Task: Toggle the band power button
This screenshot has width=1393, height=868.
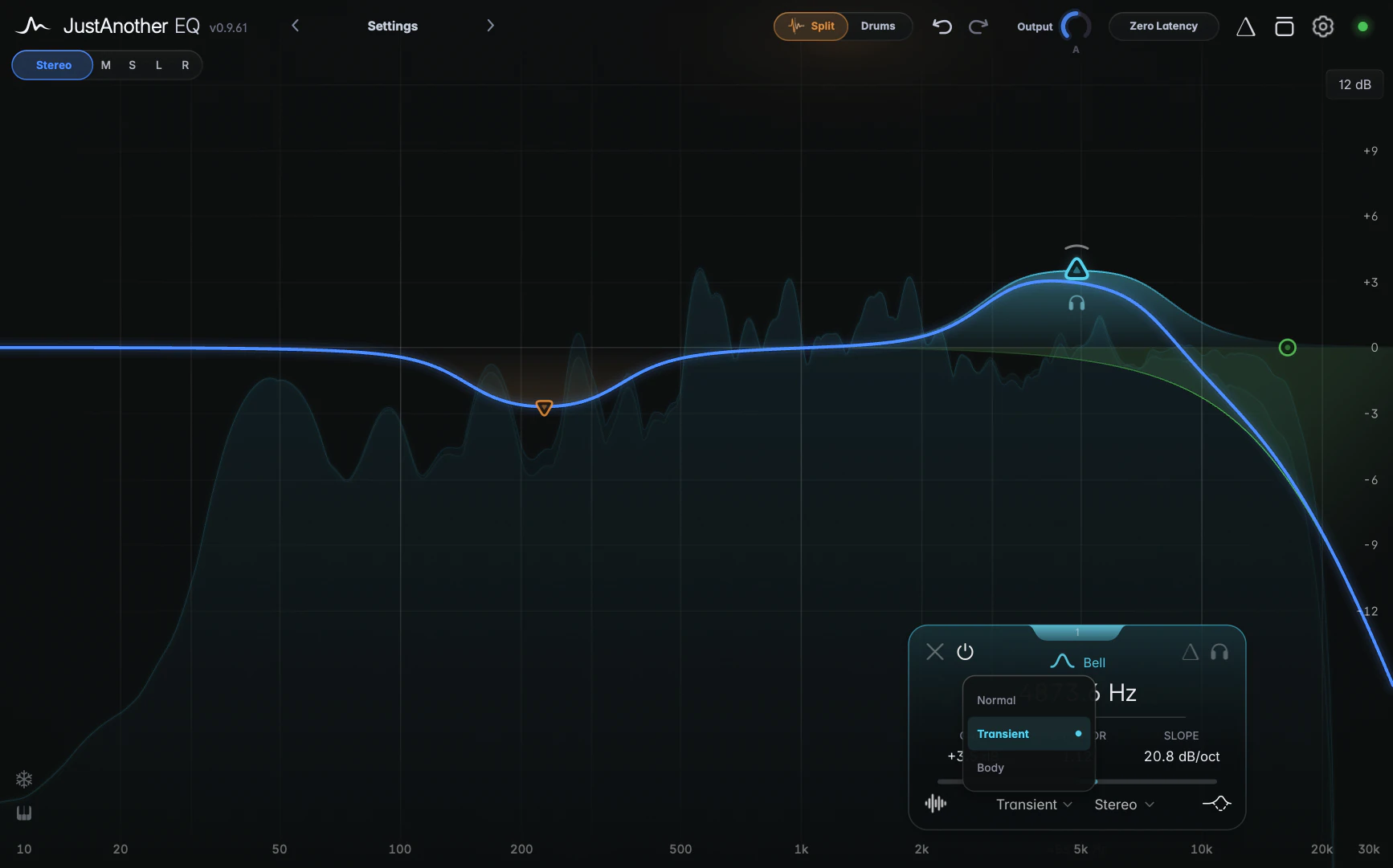Action: [x=965, y=652]
